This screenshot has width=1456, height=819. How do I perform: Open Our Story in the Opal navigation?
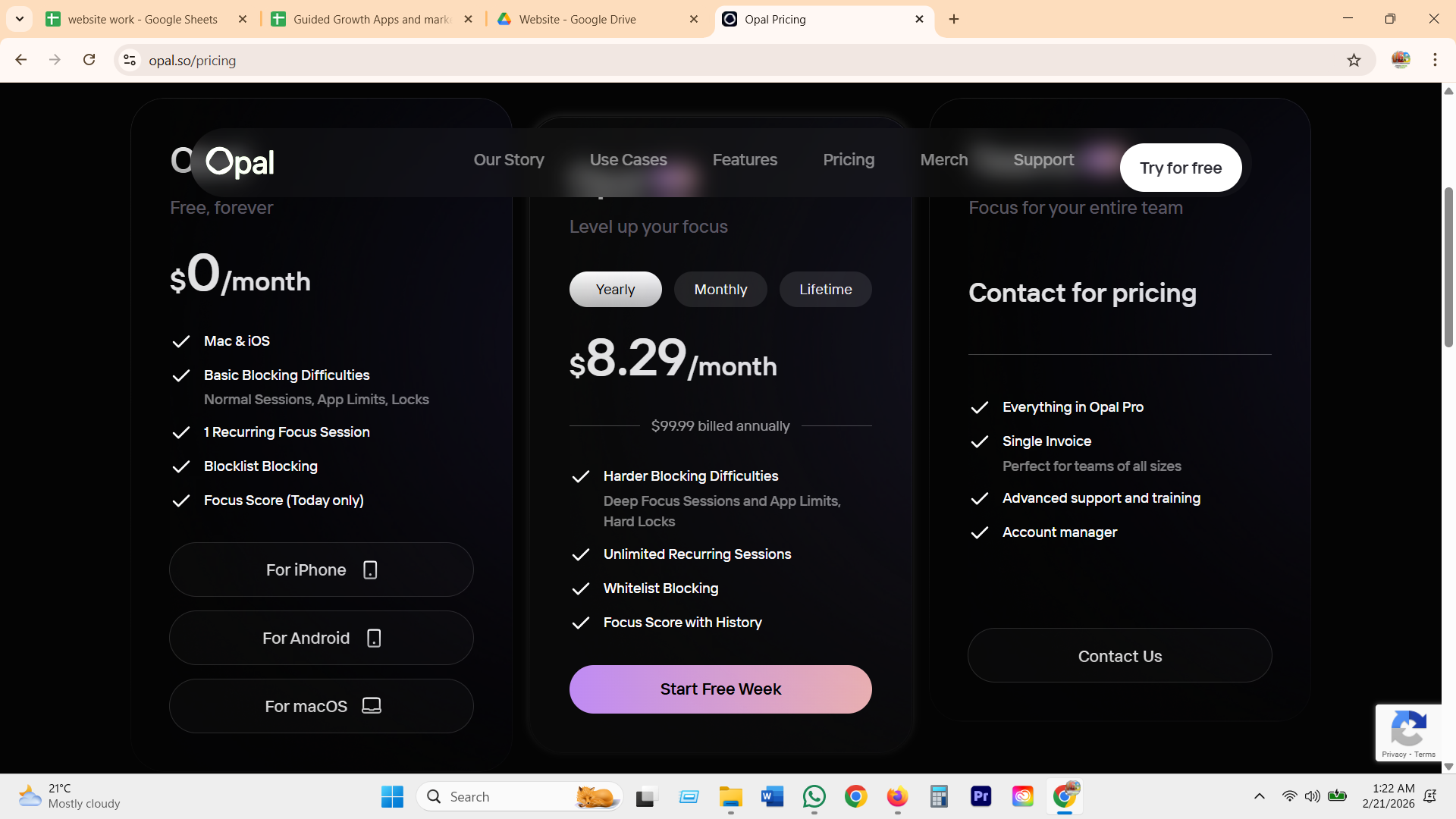click(x=509, y=160)
